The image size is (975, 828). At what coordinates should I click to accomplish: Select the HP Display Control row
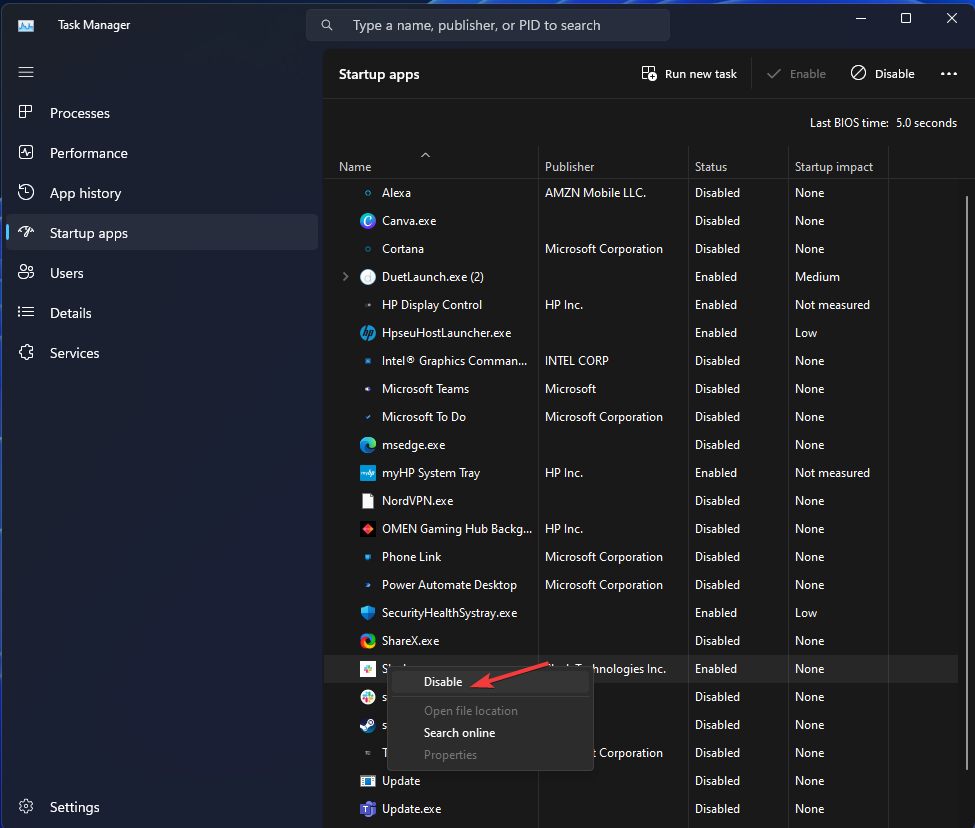pyautogui.click(x=640, y=305)
